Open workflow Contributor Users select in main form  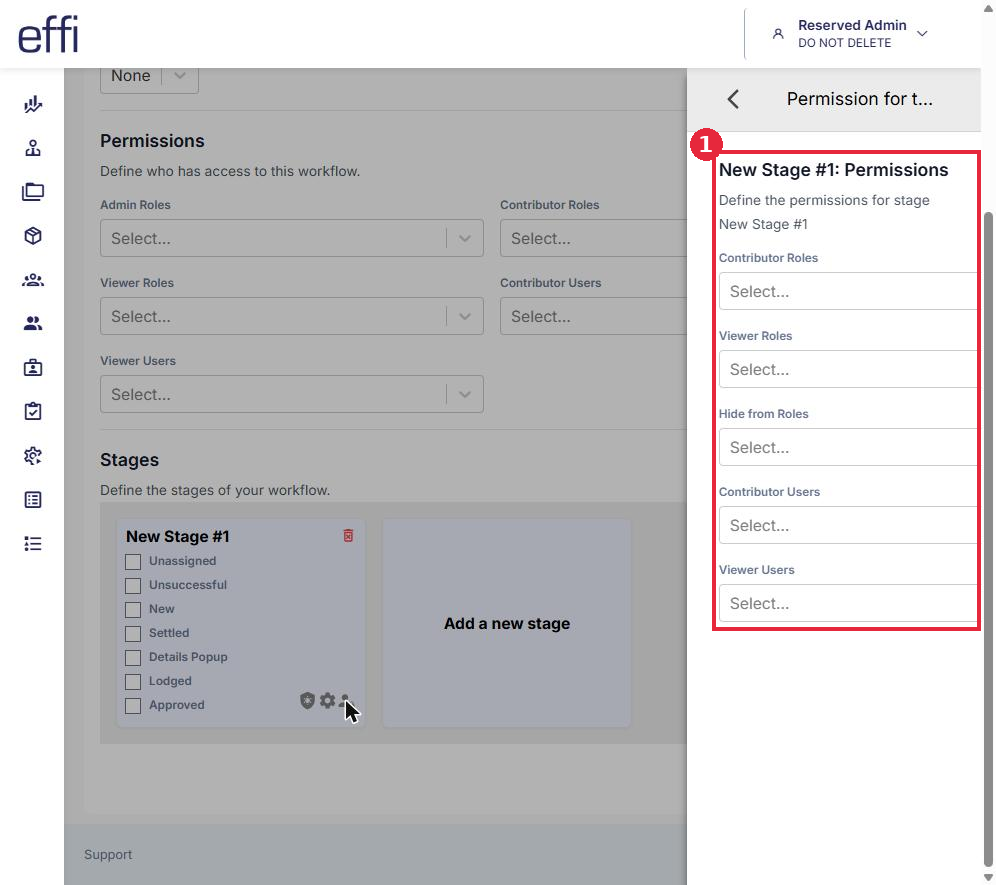(x=593, y=316)
